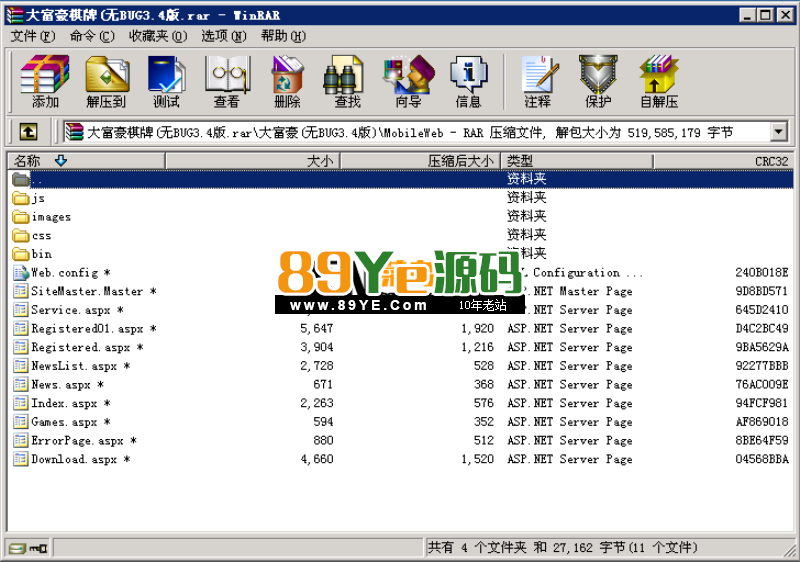
Task: Select the css folder icon
Action: click(20, 235)
